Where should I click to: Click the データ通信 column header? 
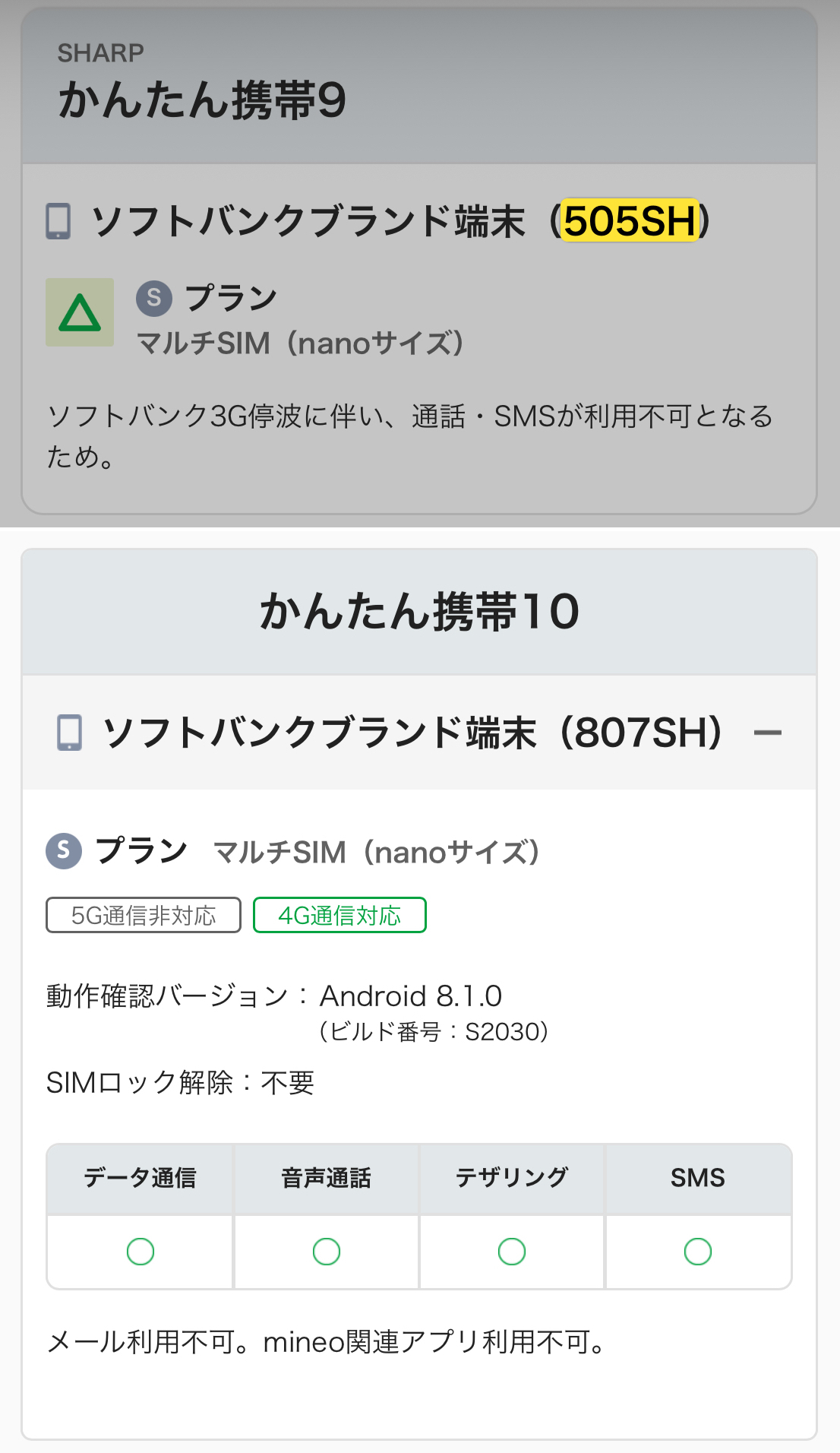[141, 1178]
